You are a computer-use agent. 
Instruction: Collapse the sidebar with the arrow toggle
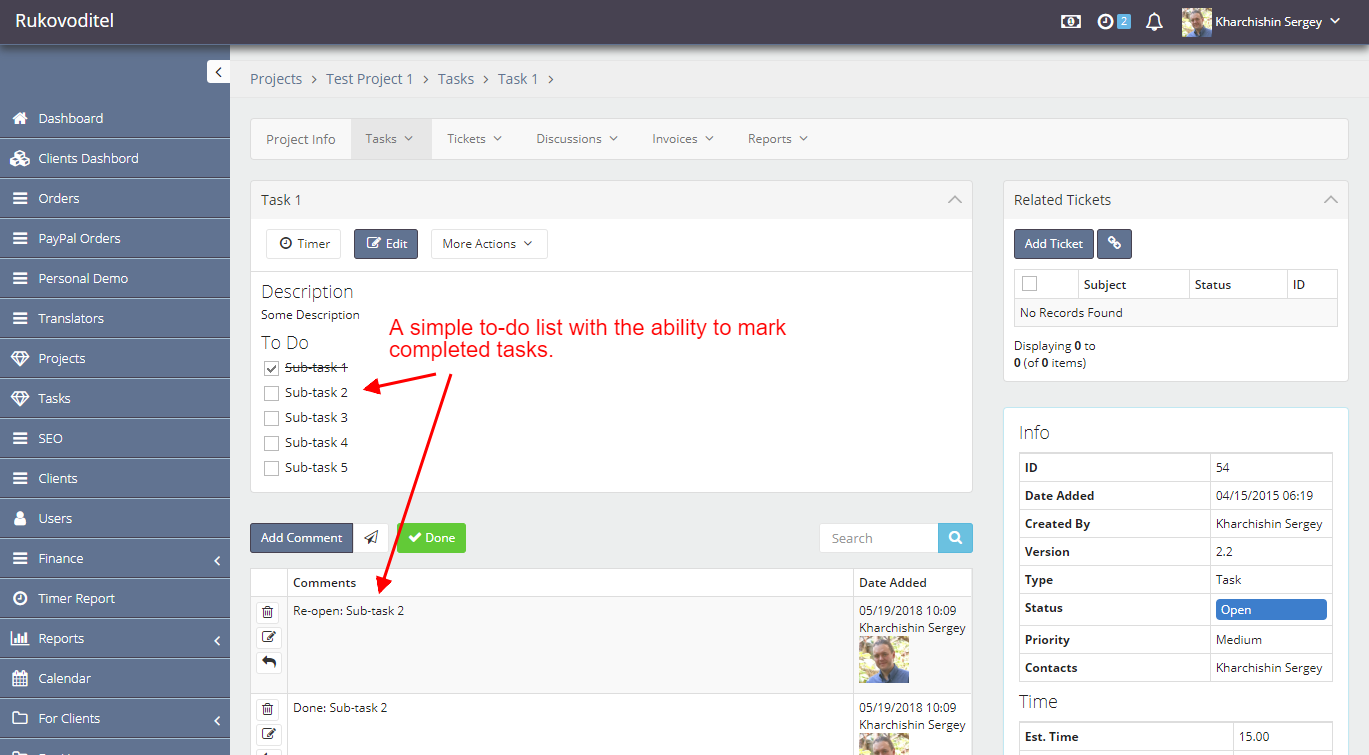pyautogui.click(x=218, y=72)
